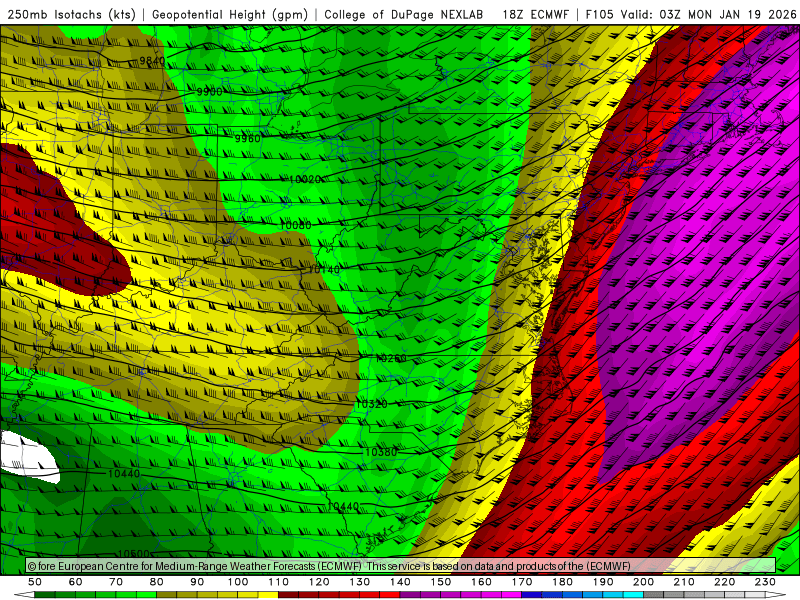Click the 10600 height contour label
This screenshot has height=600, width=800.
coord(134,554)
